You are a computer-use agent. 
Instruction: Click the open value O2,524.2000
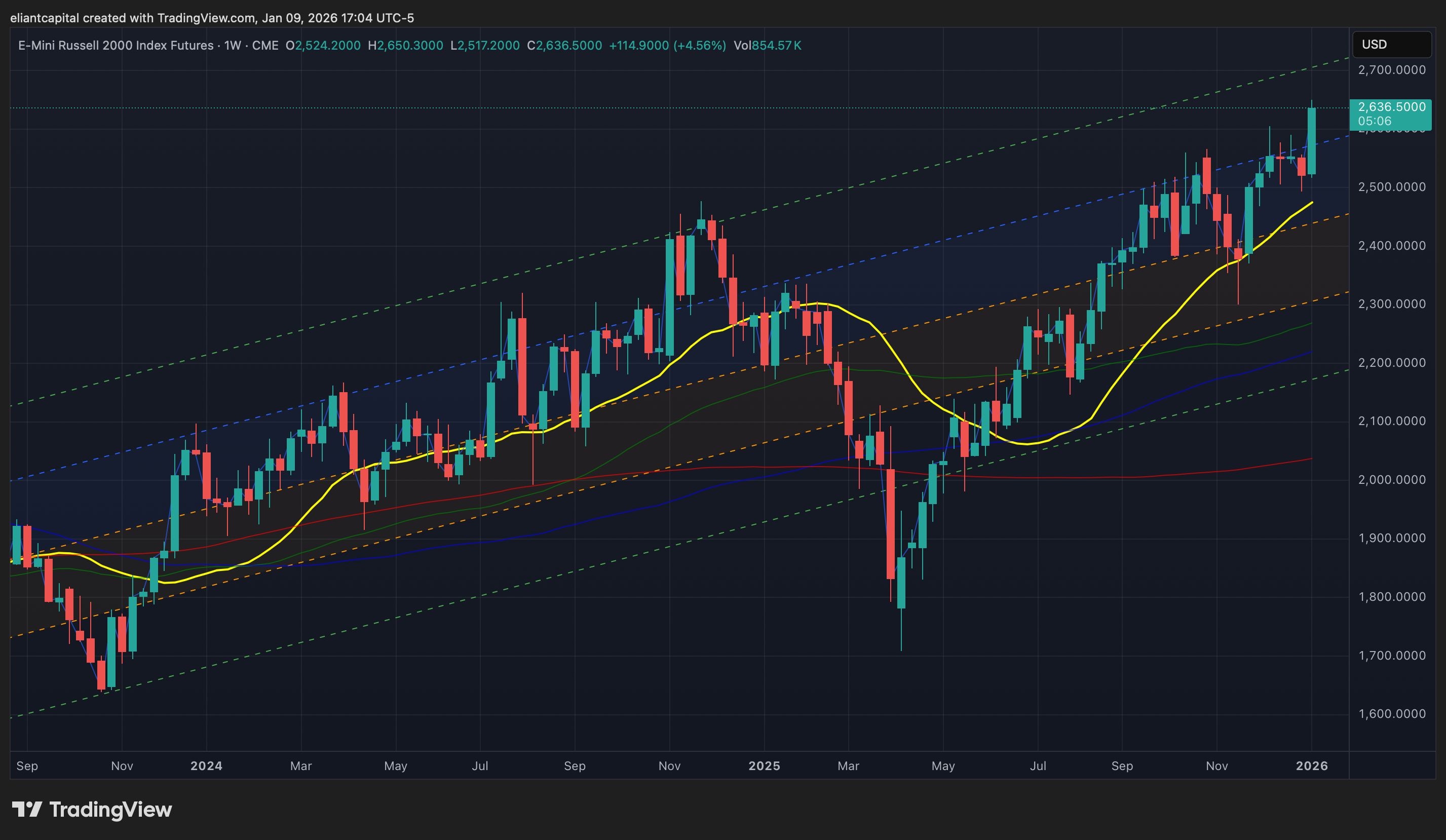[323, 45]
